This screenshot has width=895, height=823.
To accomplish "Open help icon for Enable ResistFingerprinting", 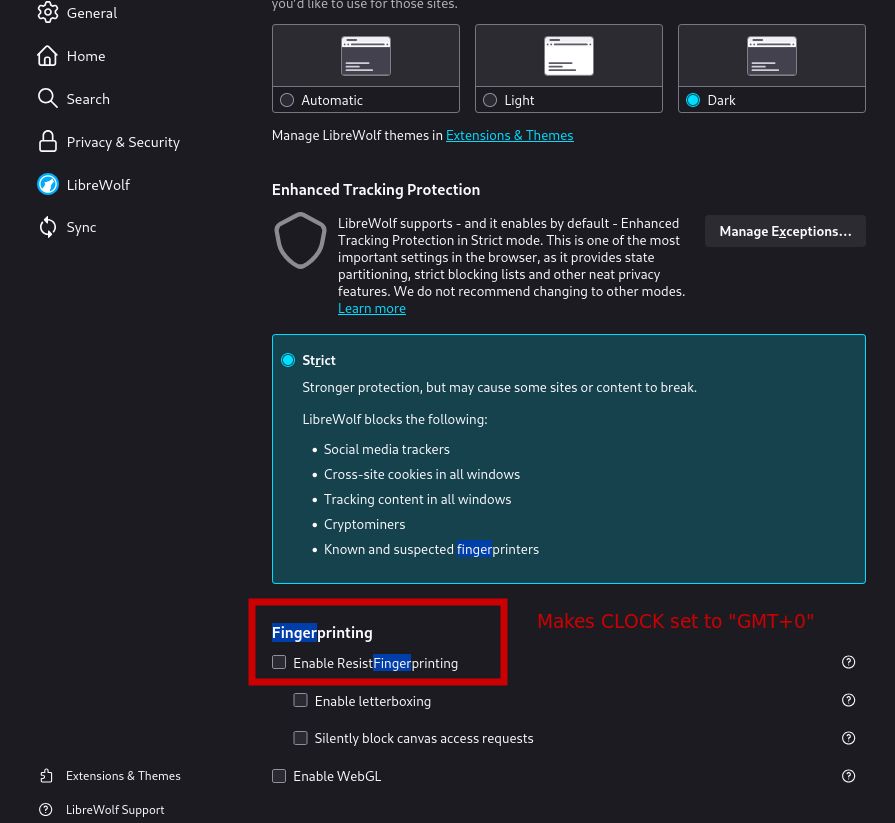I will point(848,662).
